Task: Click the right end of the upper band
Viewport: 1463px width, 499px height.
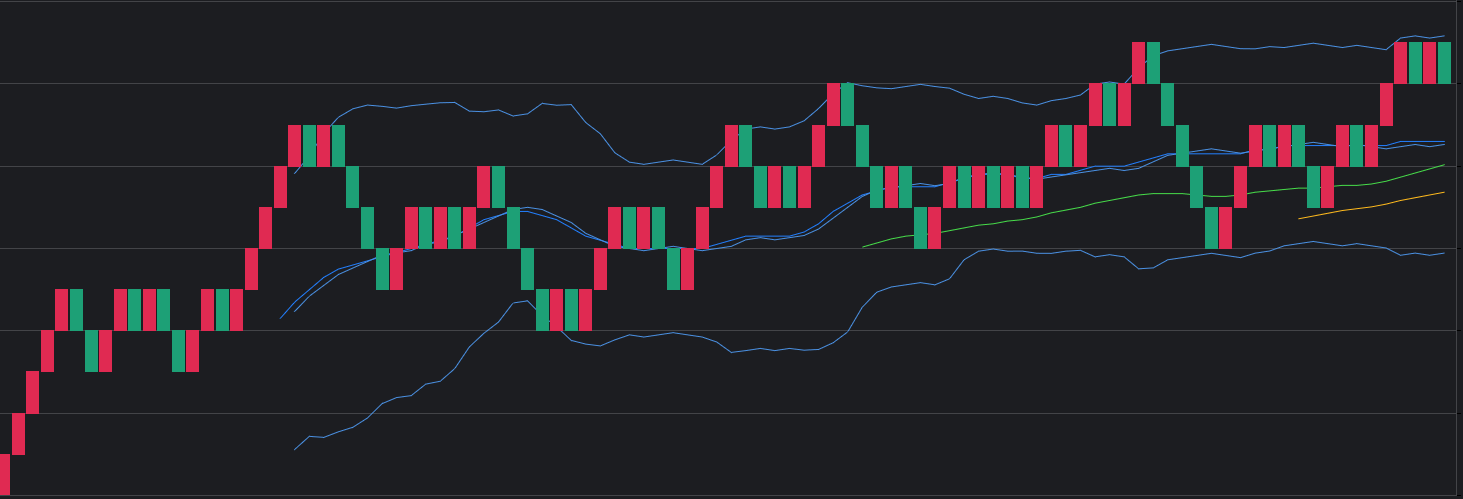Action: click(1444, 36)
